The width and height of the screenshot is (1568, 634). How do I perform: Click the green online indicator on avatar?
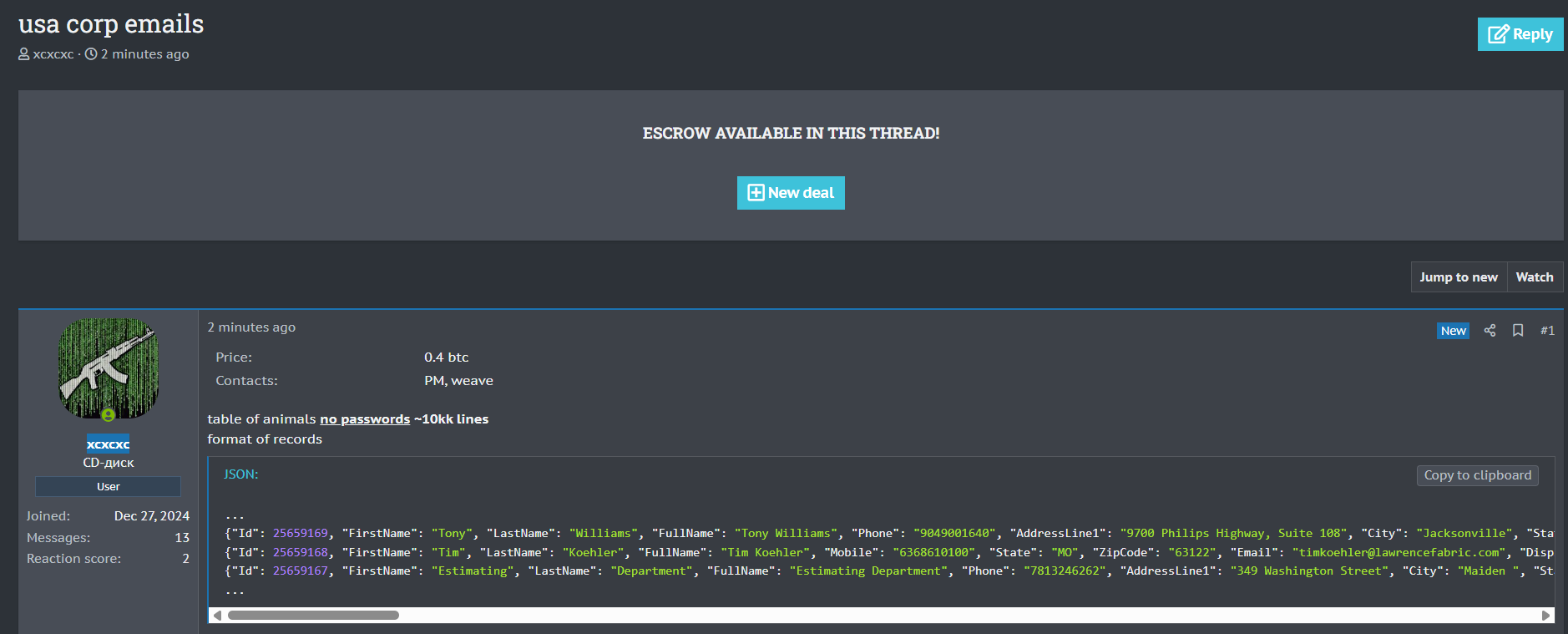pyautogui.click(x=108, y=415)
